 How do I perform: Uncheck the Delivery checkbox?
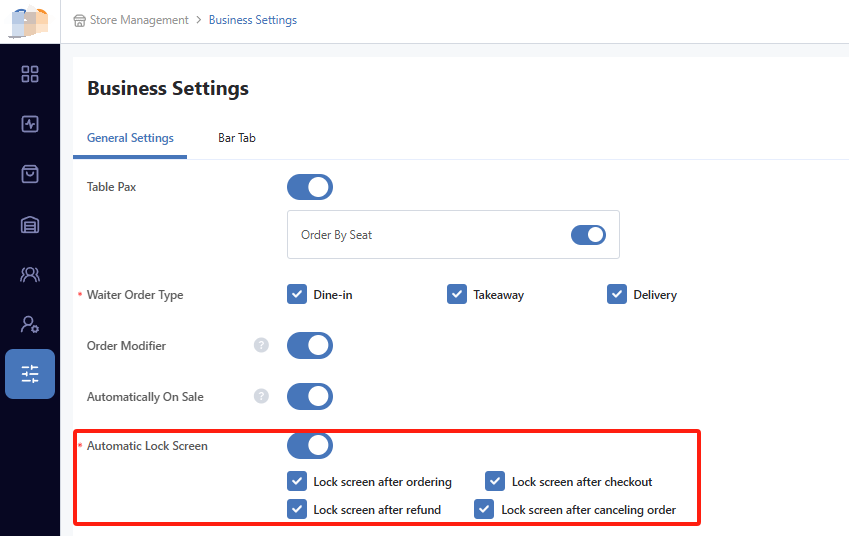pyautogui.click(x=617, y=294)
